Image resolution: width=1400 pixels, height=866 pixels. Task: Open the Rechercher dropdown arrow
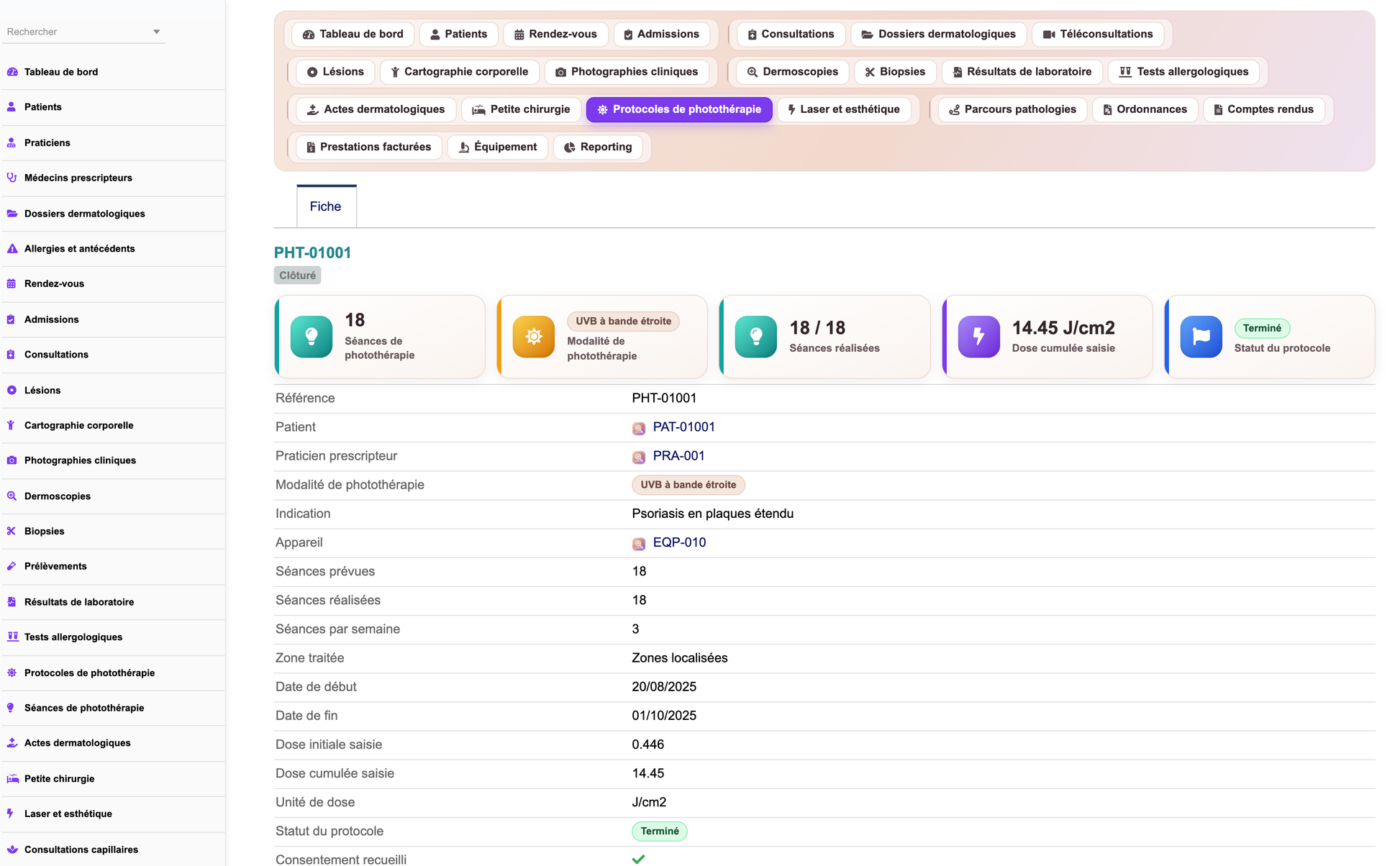pyautogui.click(x=156, y=32)
